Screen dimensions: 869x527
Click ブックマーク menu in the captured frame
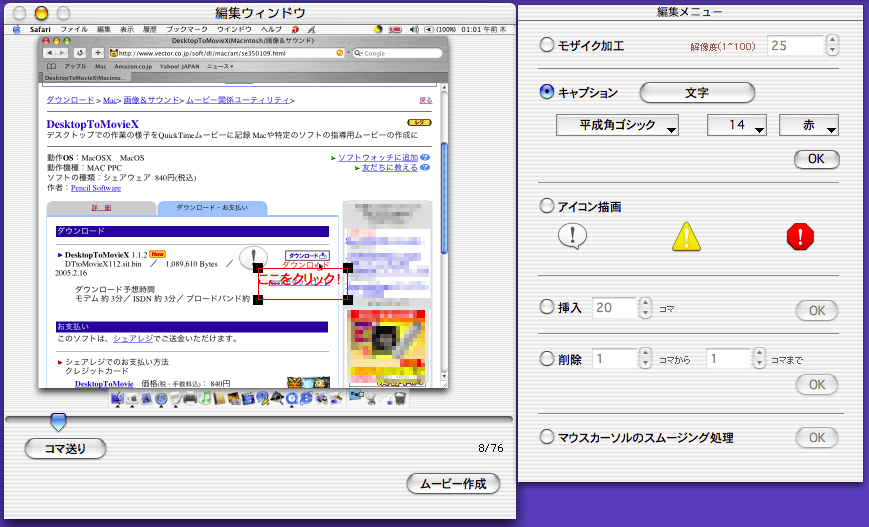click(187, 29)
